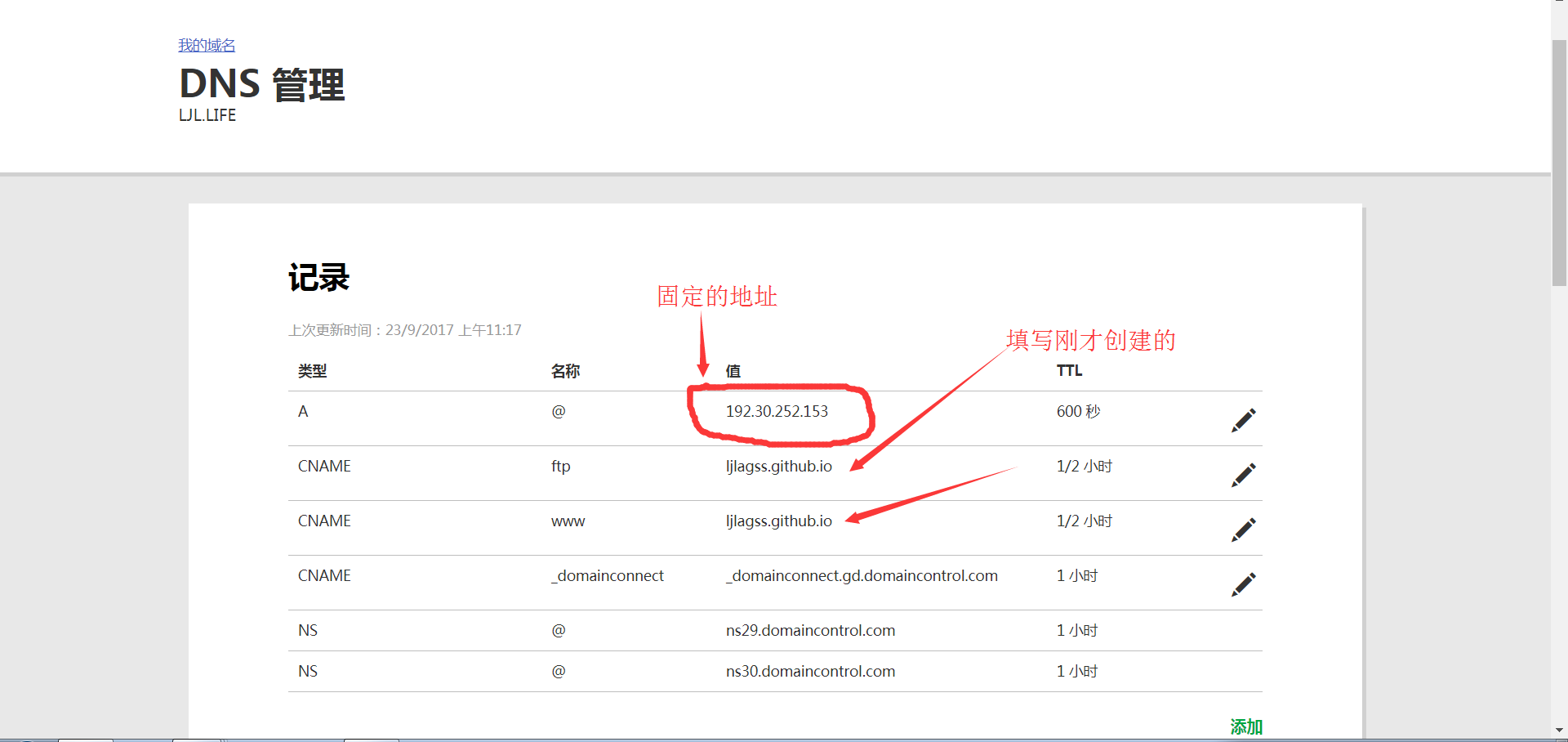1568x742 pixels.
Task: Click the 值 column header
Action: 733,371
